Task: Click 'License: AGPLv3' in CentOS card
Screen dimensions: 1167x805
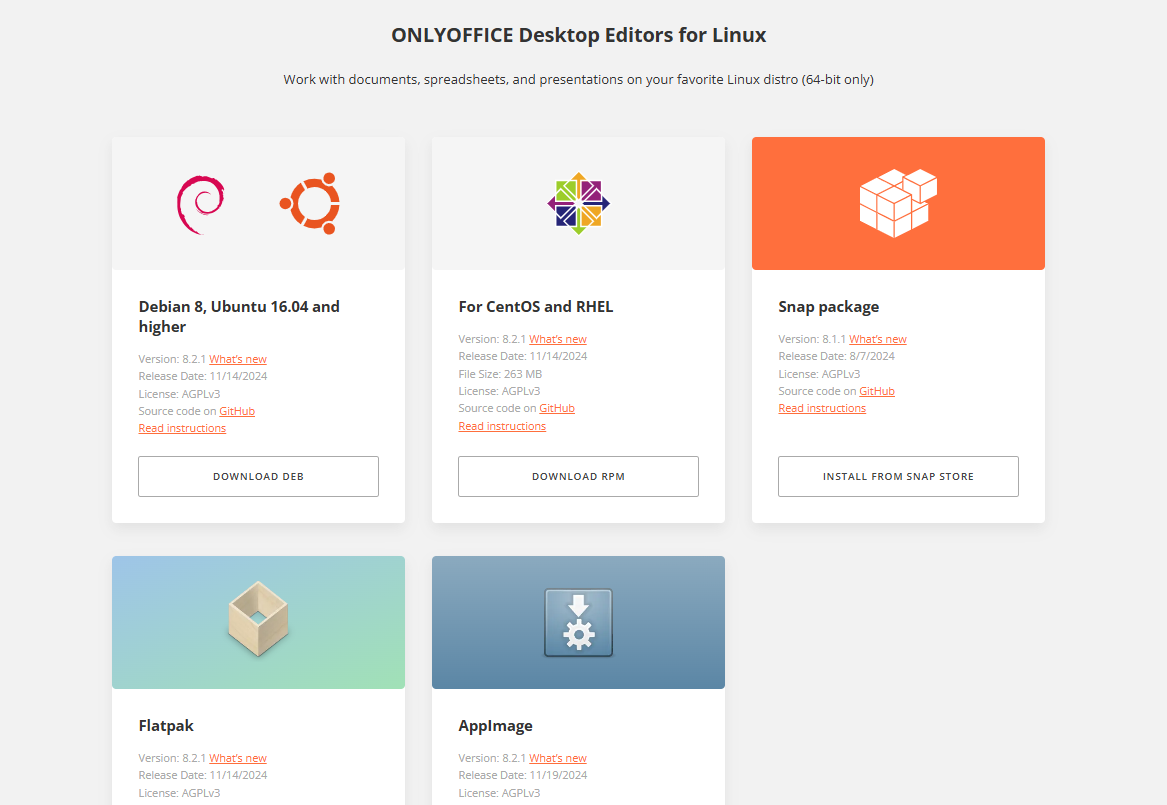Action: point(499,391)
